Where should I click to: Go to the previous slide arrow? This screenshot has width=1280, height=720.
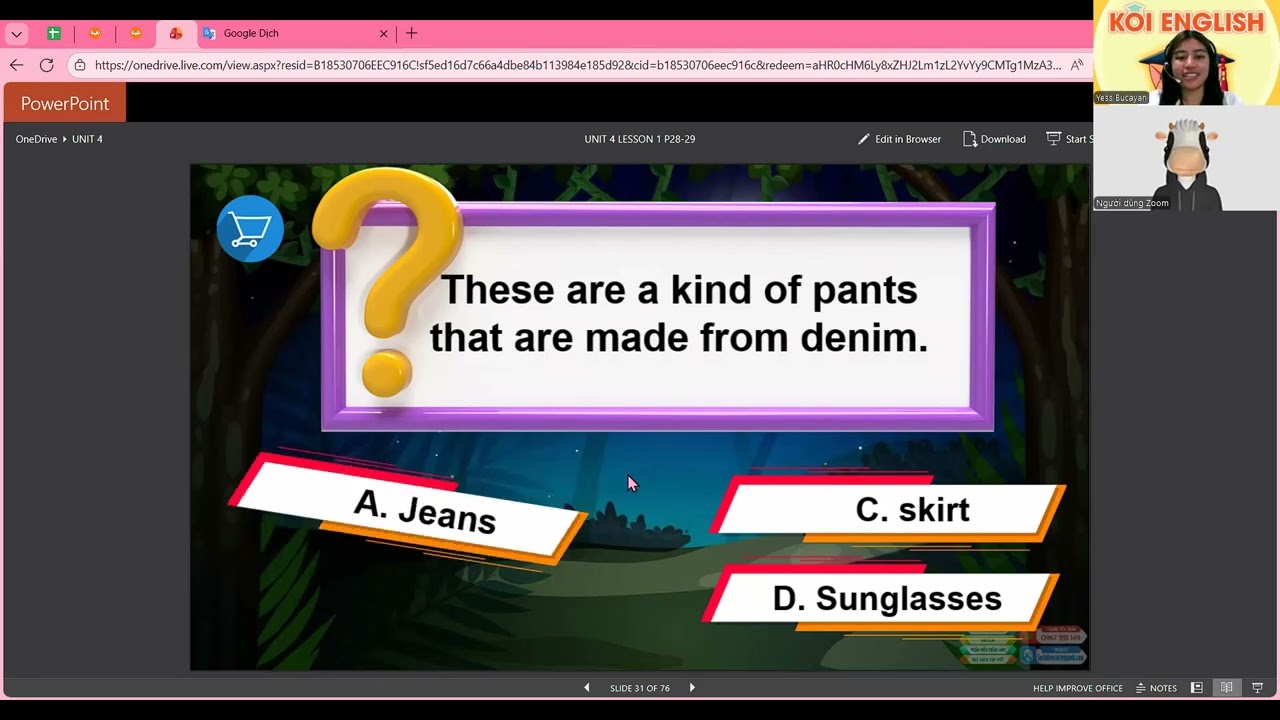pyautogui.click(x=587, y=688)
